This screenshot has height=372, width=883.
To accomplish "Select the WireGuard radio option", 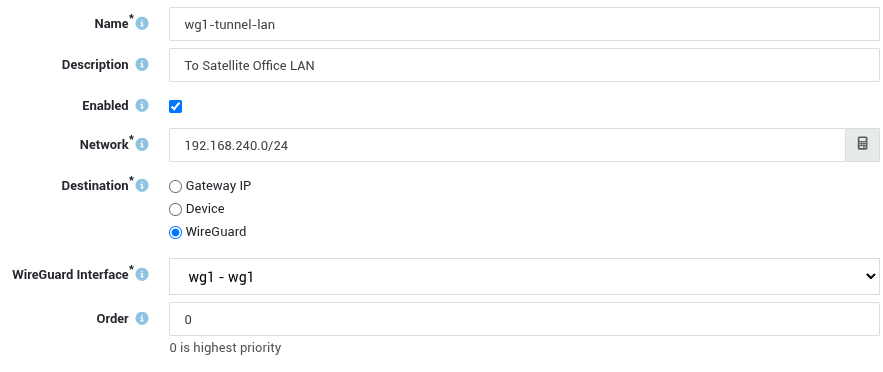I will point(176,232).
